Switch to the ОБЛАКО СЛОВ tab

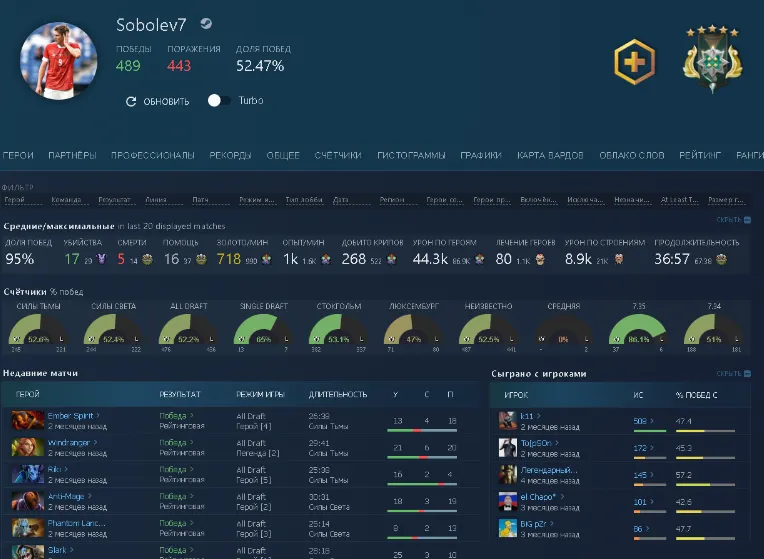click(x=631, y=155)
